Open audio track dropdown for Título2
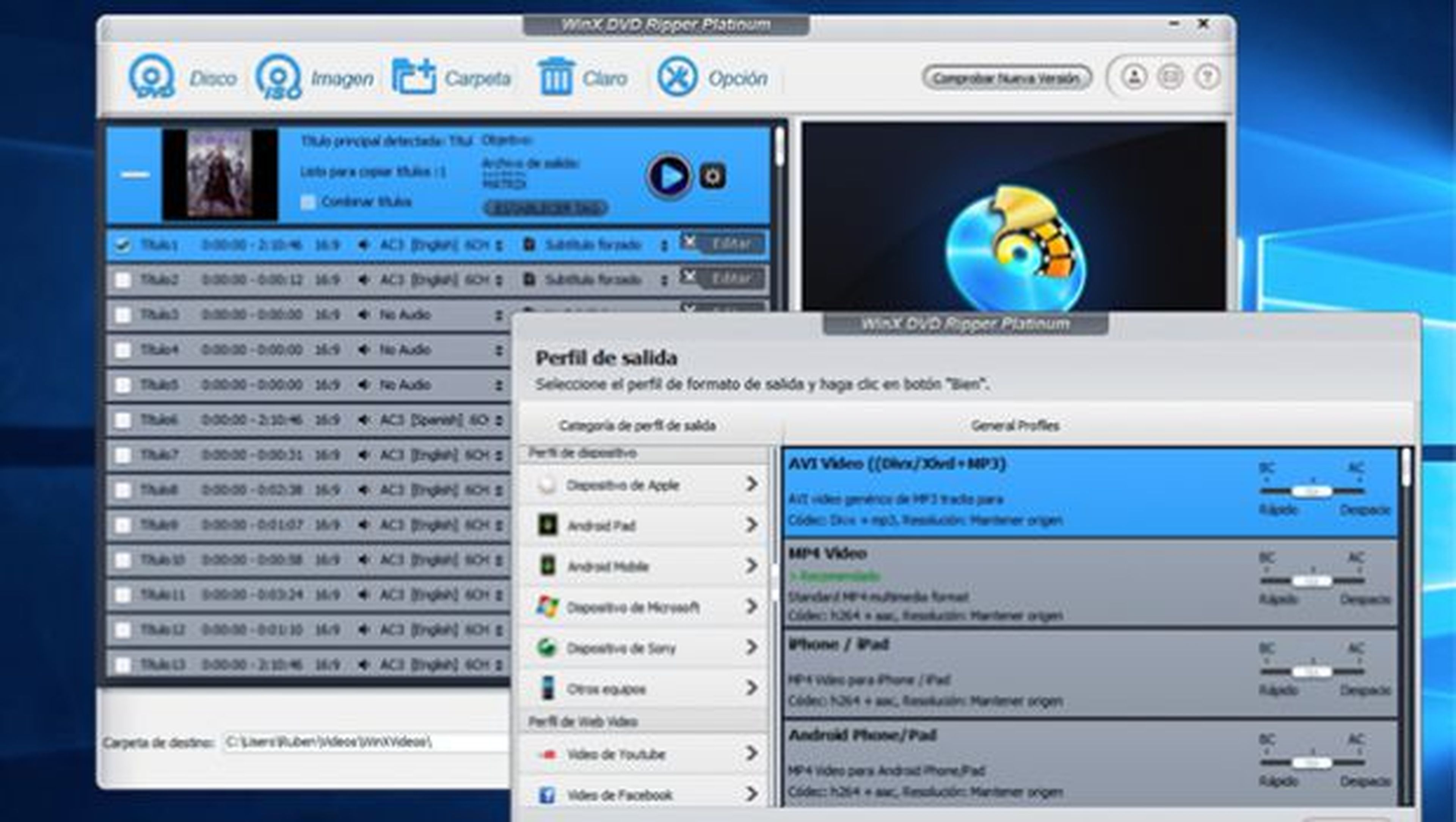This screenshot has height=822, width=1456. (x=499, y=281)
